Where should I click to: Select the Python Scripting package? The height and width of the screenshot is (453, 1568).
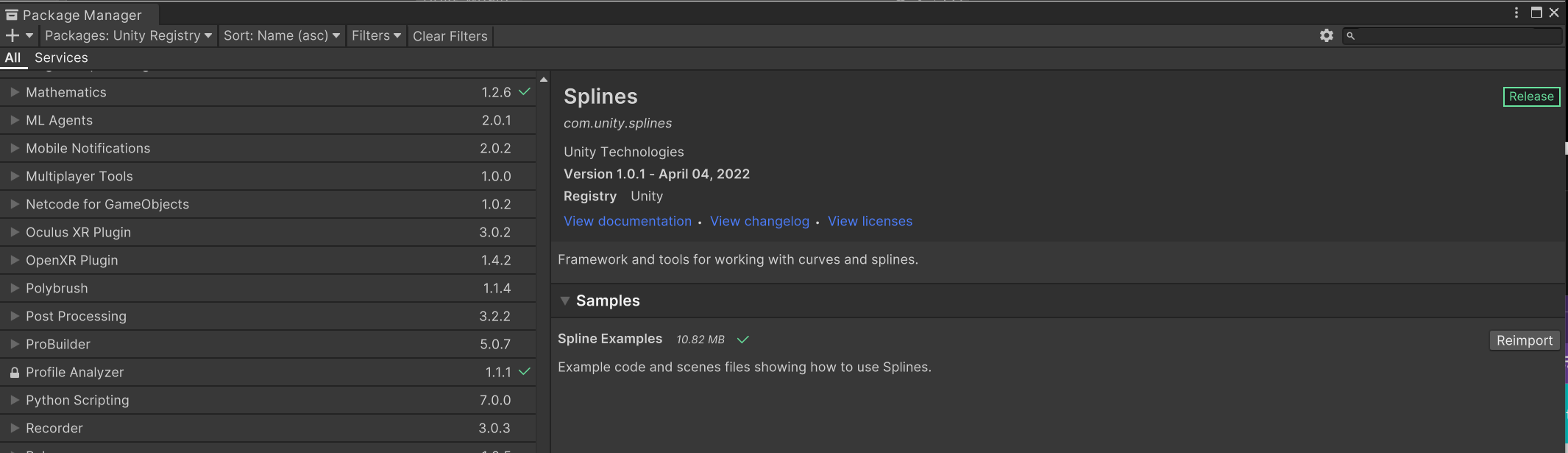click(268, 400)
